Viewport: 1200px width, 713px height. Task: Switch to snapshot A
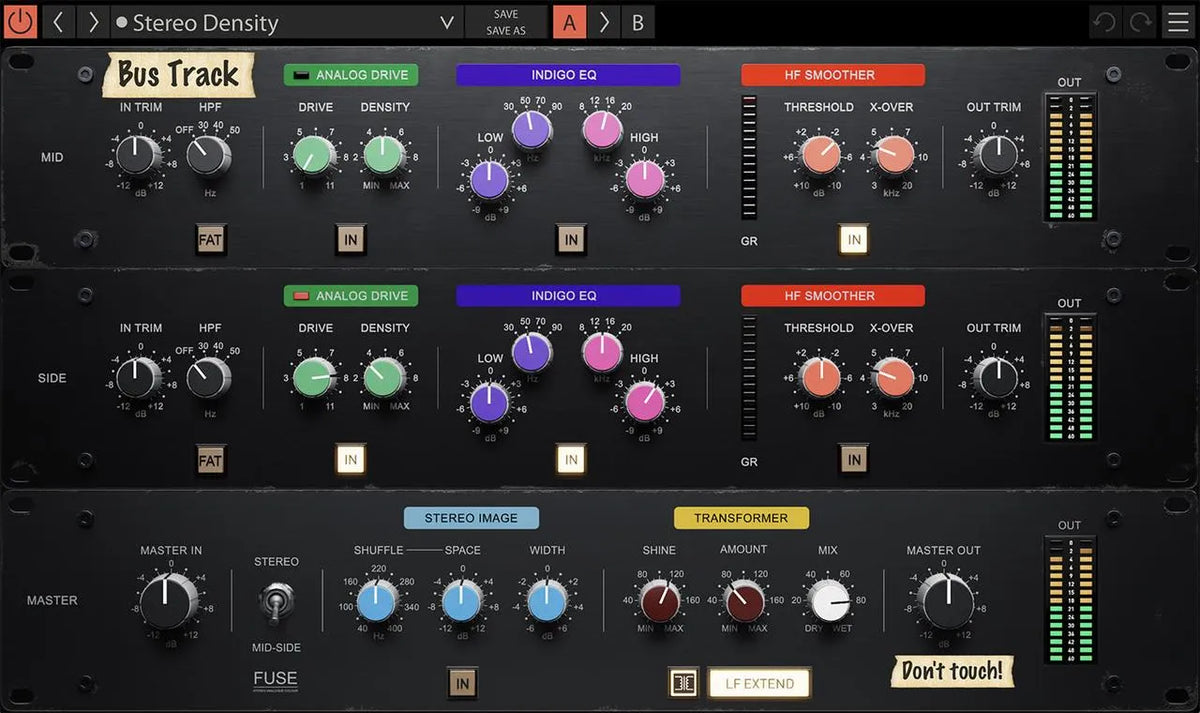click(570, 21)
